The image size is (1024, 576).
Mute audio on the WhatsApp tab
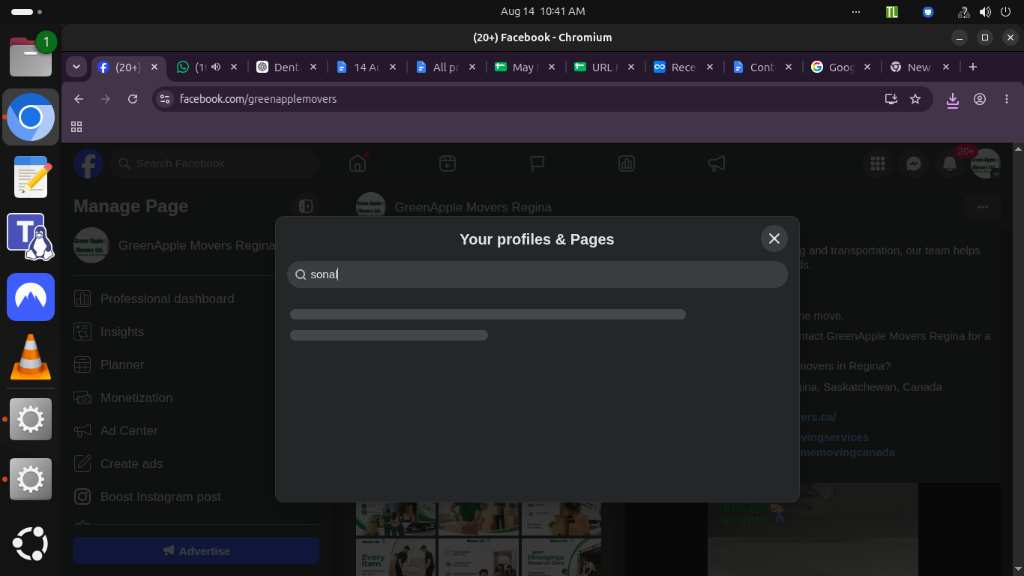pyautogui.click(x=216, y=67)
